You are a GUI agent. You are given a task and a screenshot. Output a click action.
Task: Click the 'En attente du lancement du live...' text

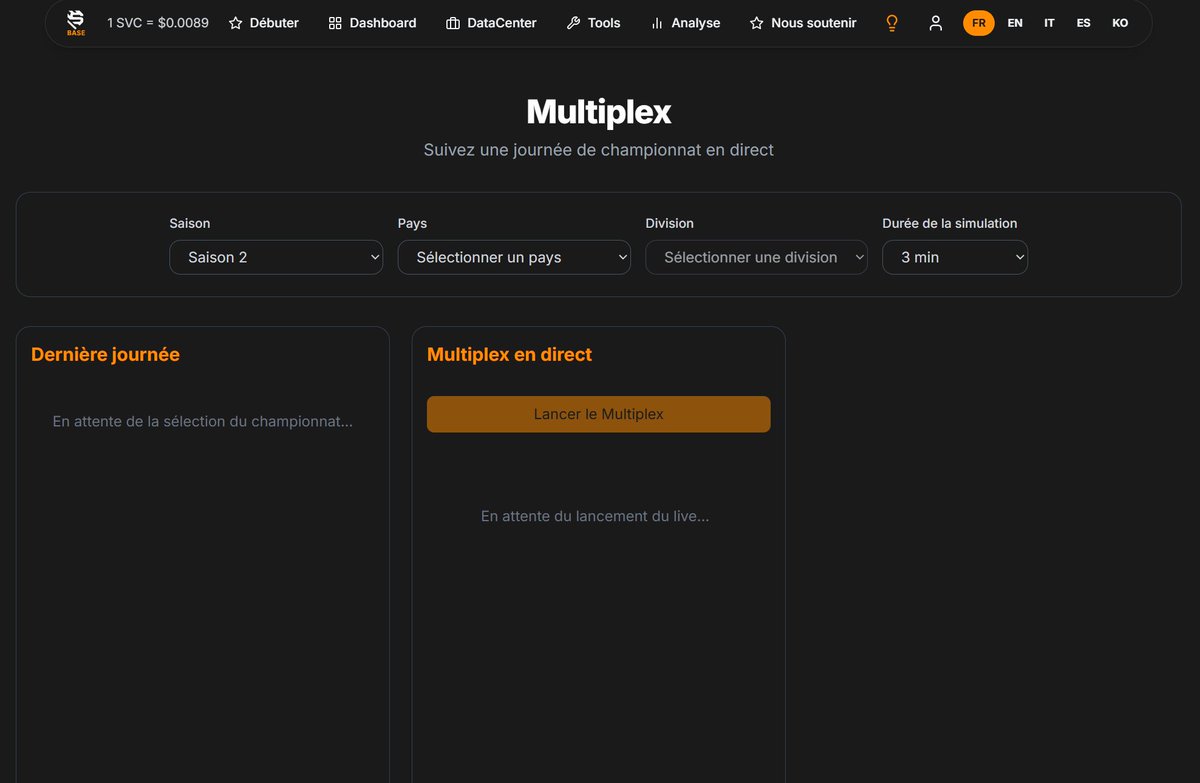[595, 517]
